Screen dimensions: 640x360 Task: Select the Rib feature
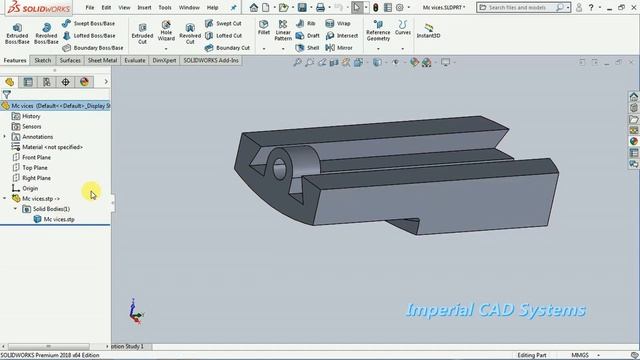point(305,24)
